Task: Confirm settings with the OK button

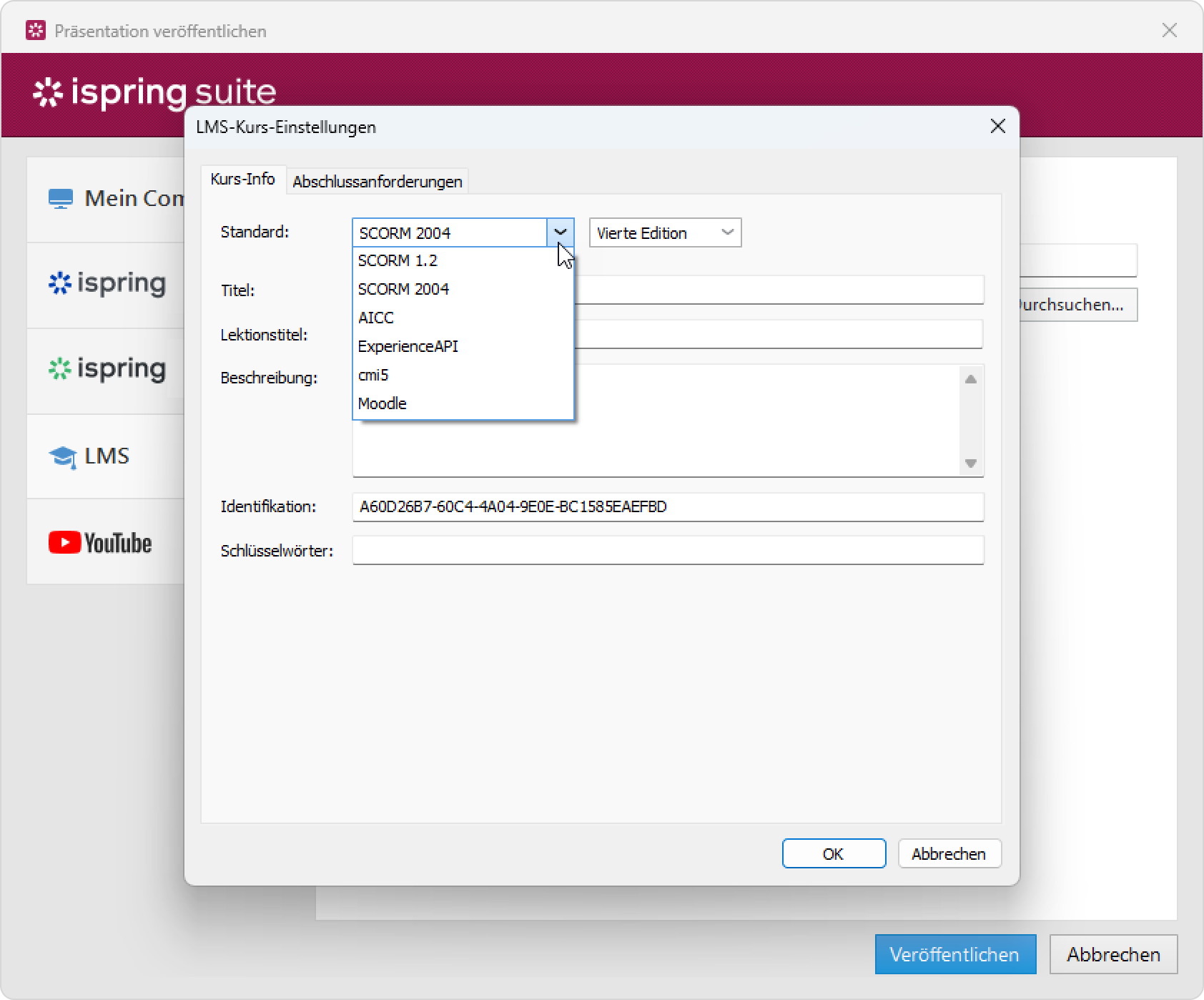Action: [834, 853]
